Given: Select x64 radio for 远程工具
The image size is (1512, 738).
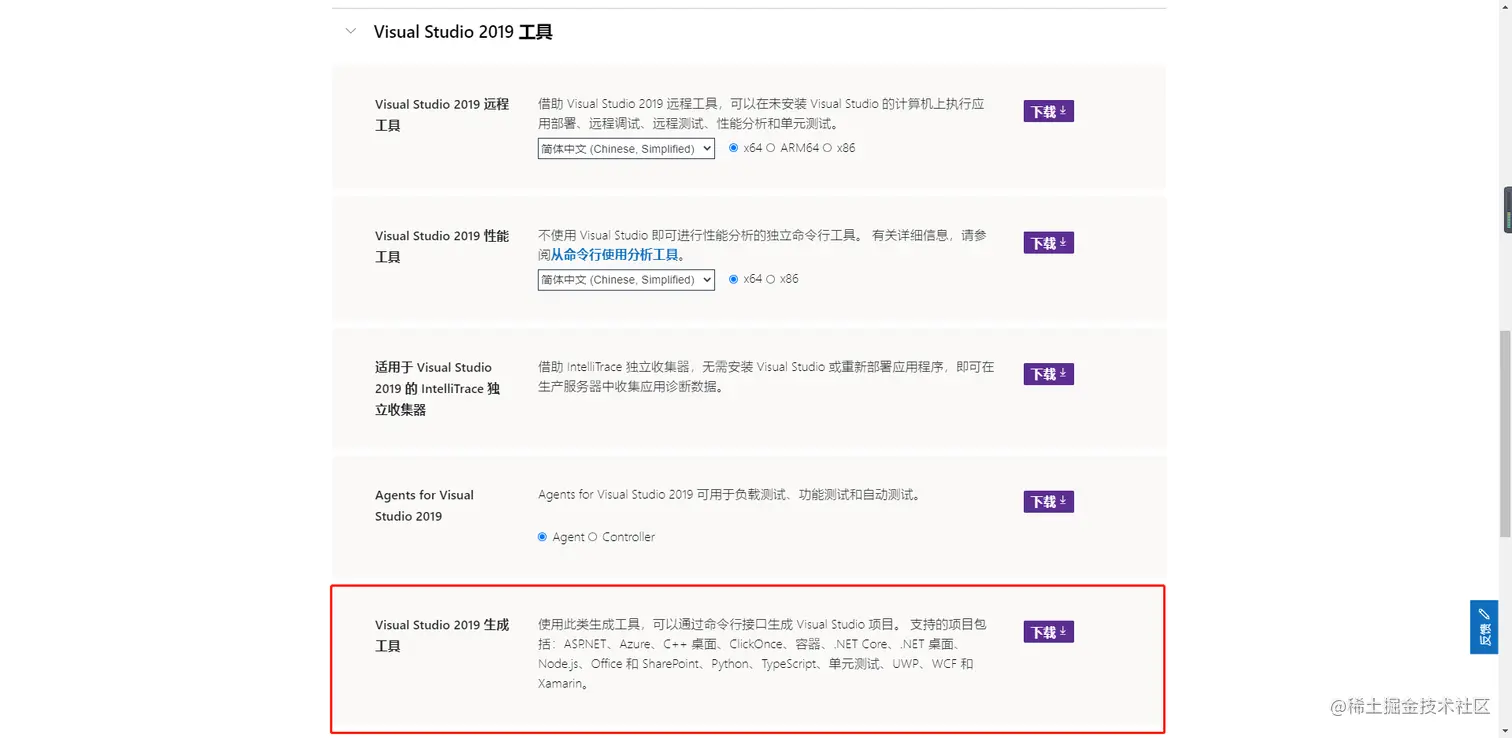Looking at the screenshot, I should (734, 148).
